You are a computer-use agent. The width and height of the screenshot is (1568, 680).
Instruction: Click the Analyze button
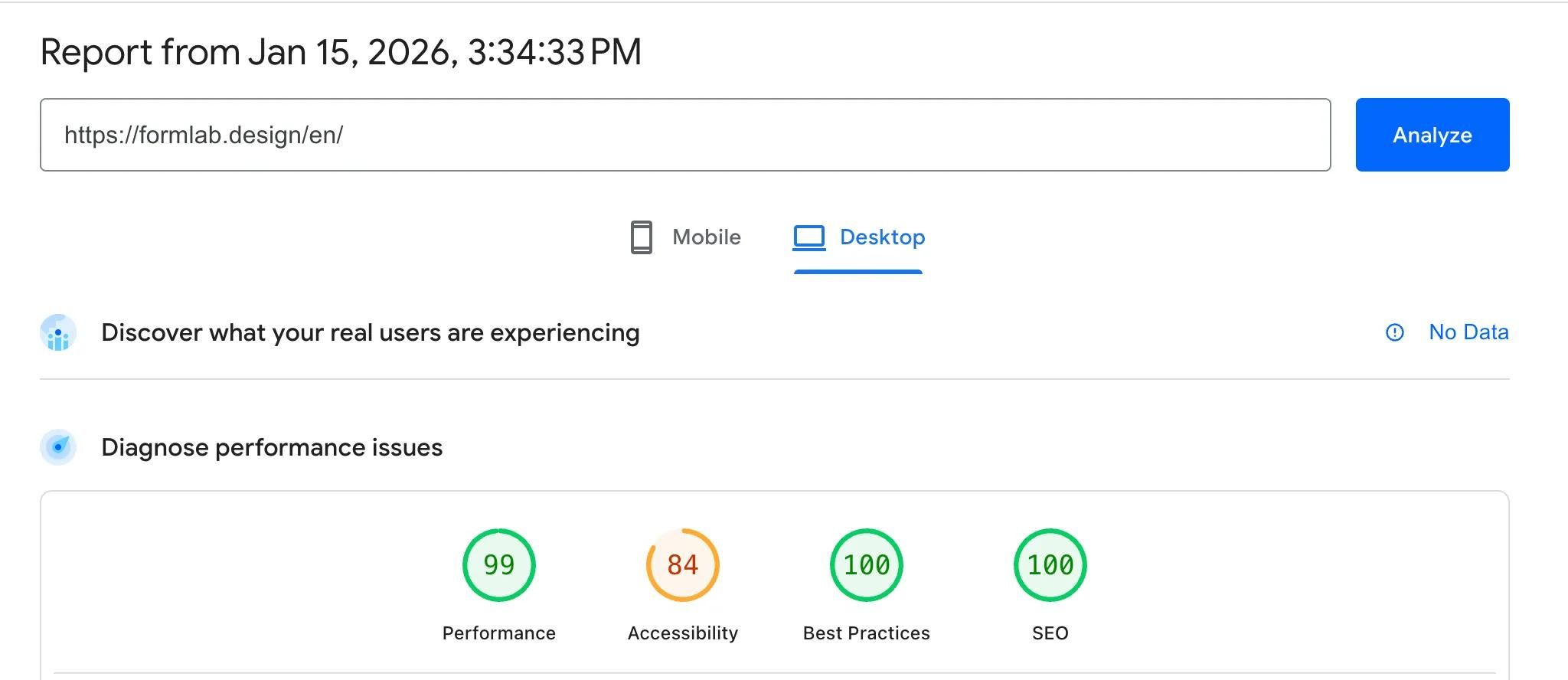click(1432, 135)
